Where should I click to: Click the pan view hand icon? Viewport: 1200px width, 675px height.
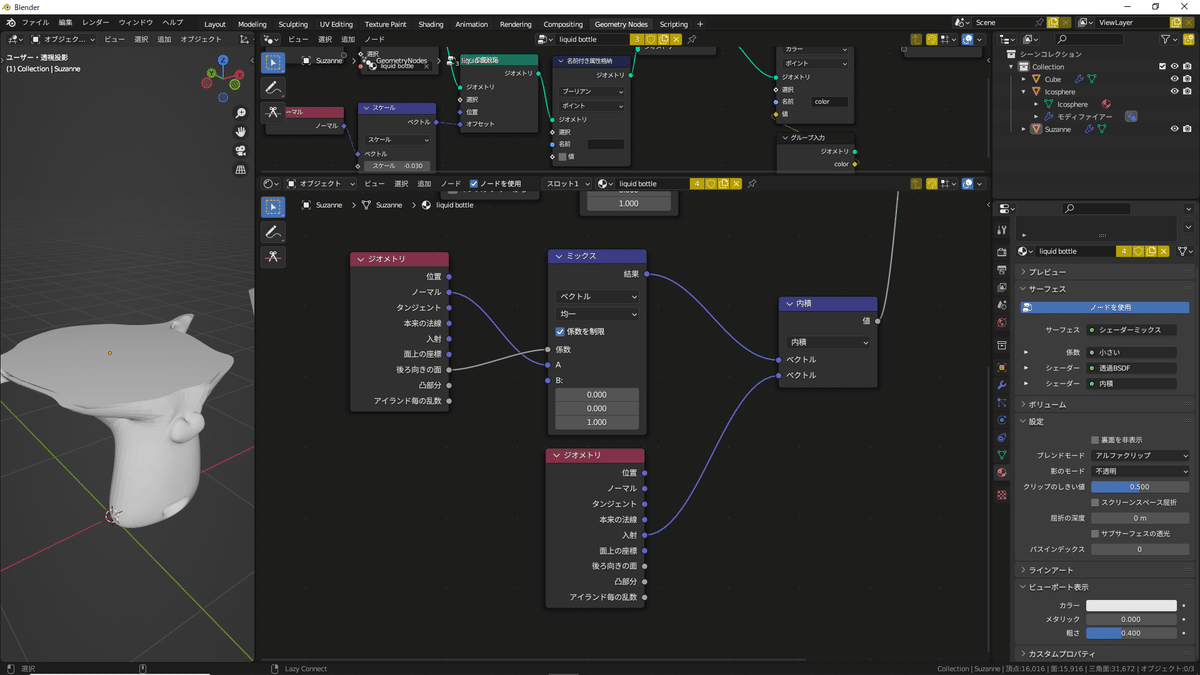241,132
